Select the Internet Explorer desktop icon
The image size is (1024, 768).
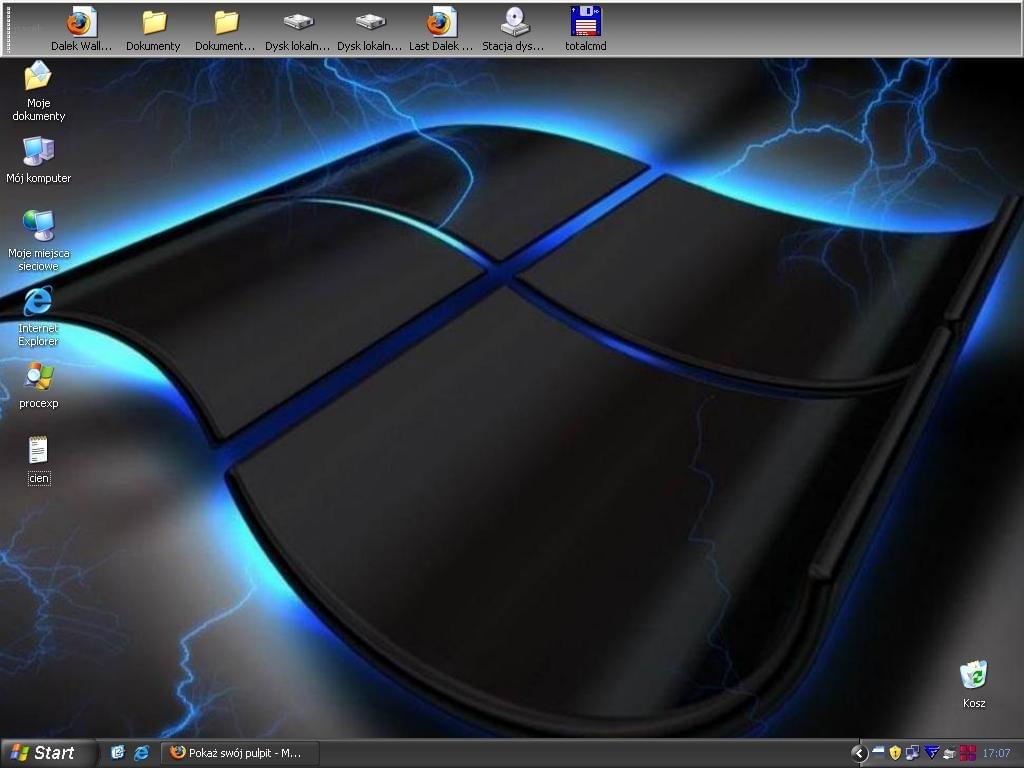pos(39,316)
